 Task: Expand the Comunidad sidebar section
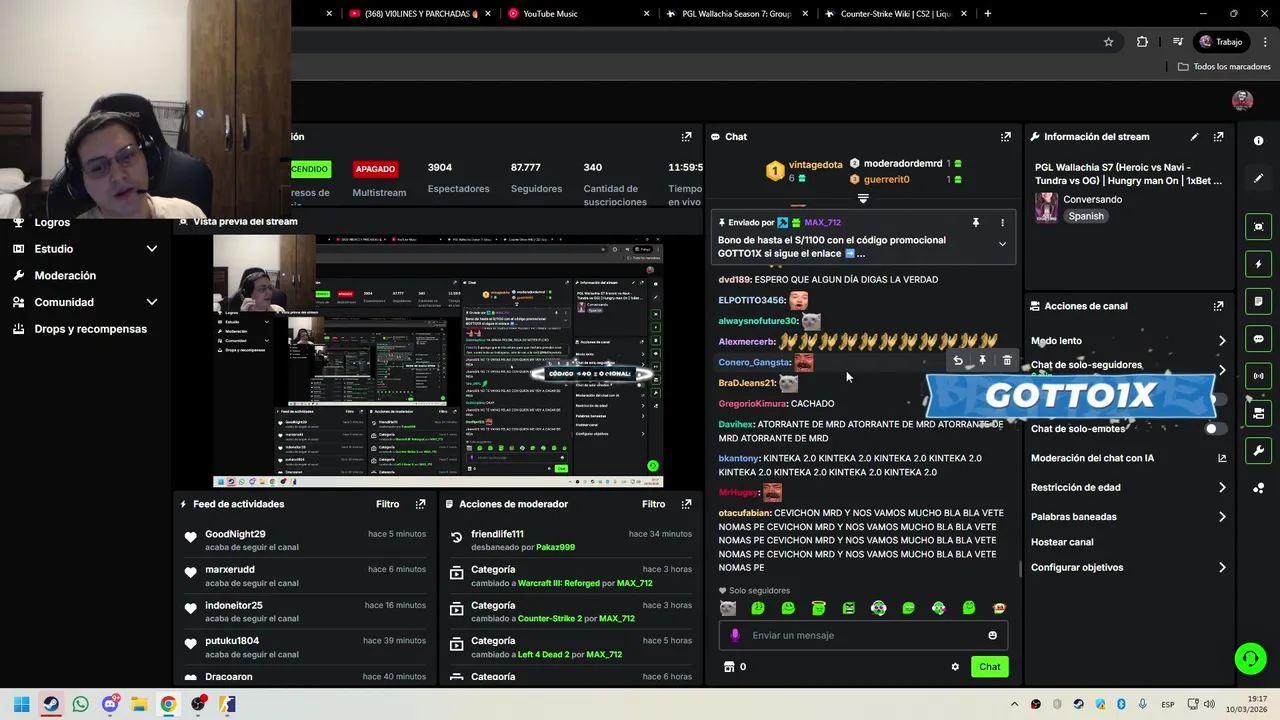[152, 302]
